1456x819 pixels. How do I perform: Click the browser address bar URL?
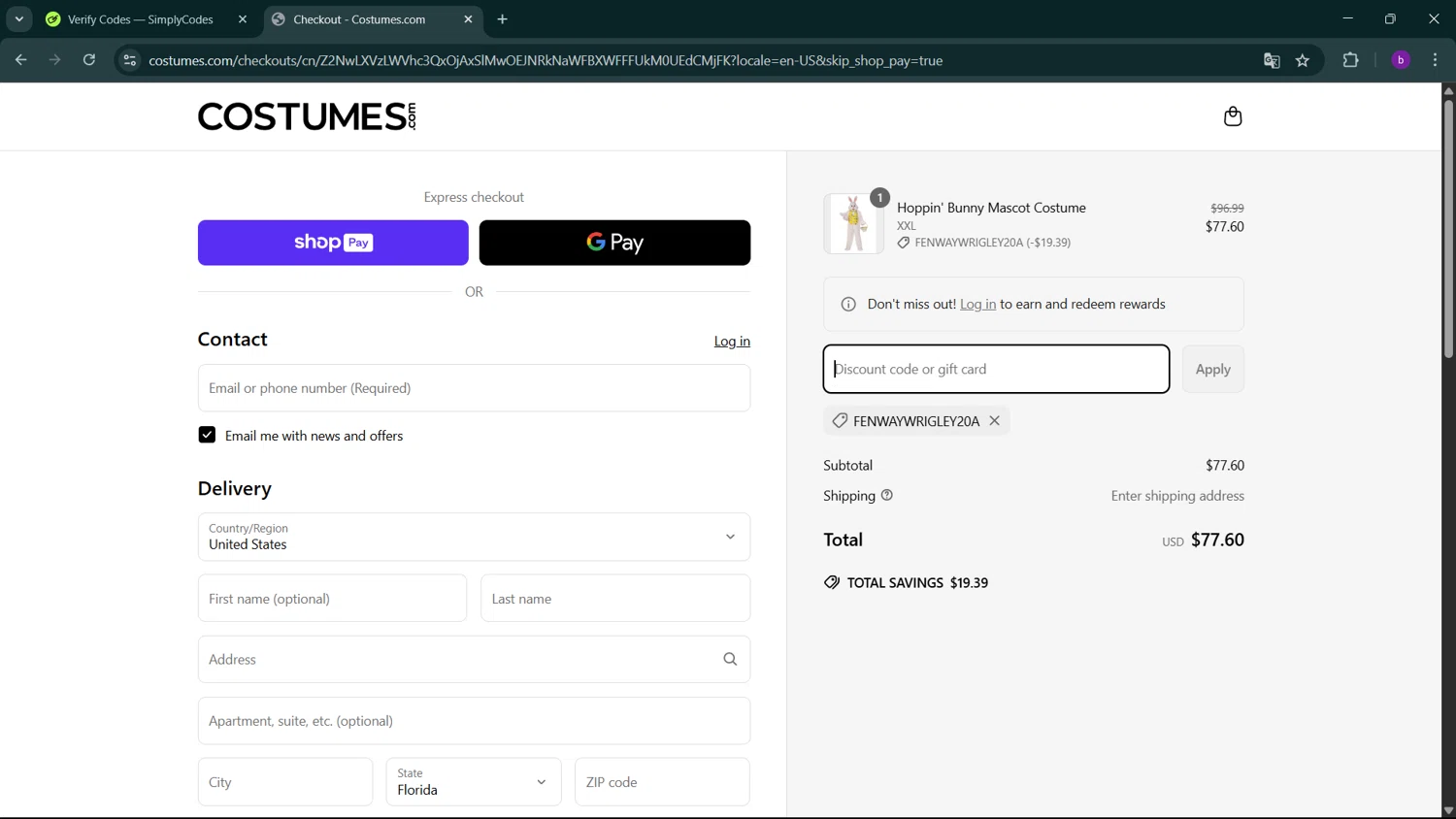546,60
